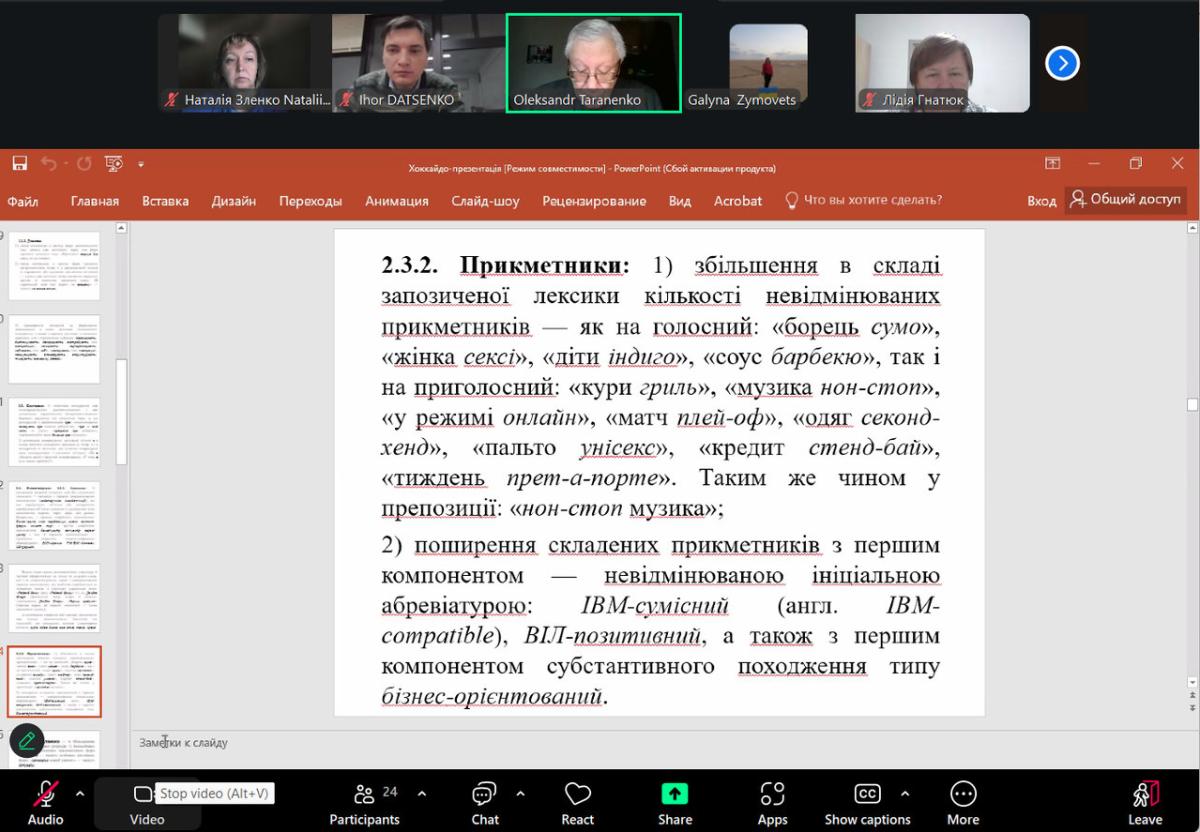The image size is (1200, 832).
Task: Show next participants with blue arrow
Action: click(x=1062, y=64)
